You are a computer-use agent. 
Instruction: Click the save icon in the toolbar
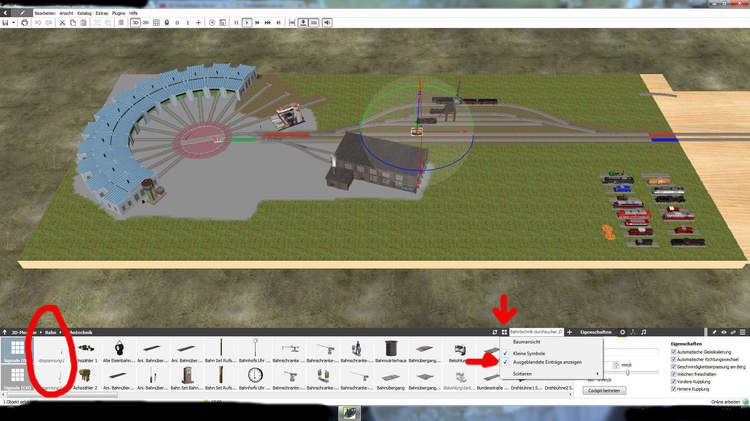click(5, 22)
